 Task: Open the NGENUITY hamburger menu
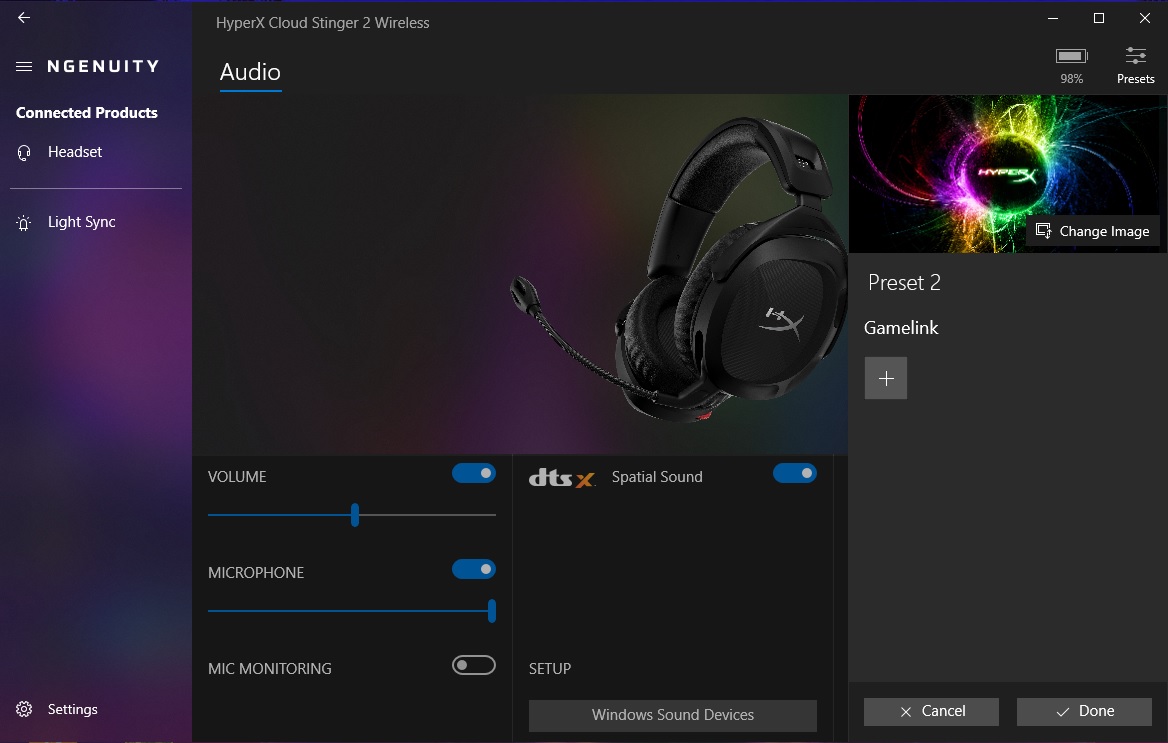tap(24, 66)
